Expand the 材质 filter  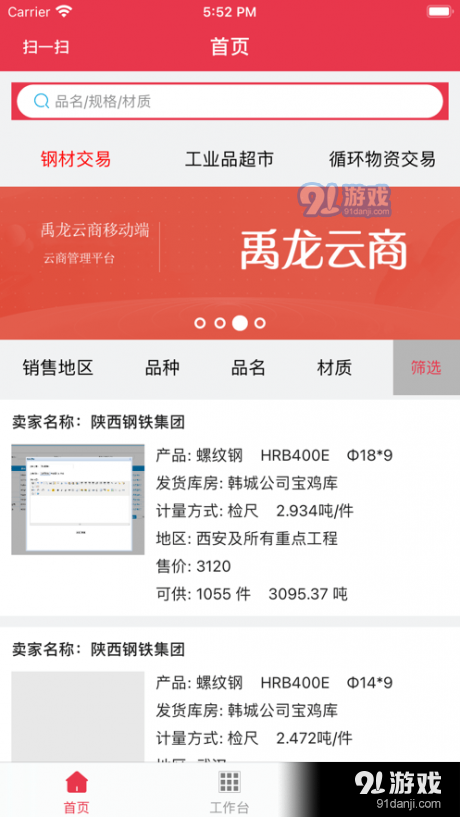(334, 368)
